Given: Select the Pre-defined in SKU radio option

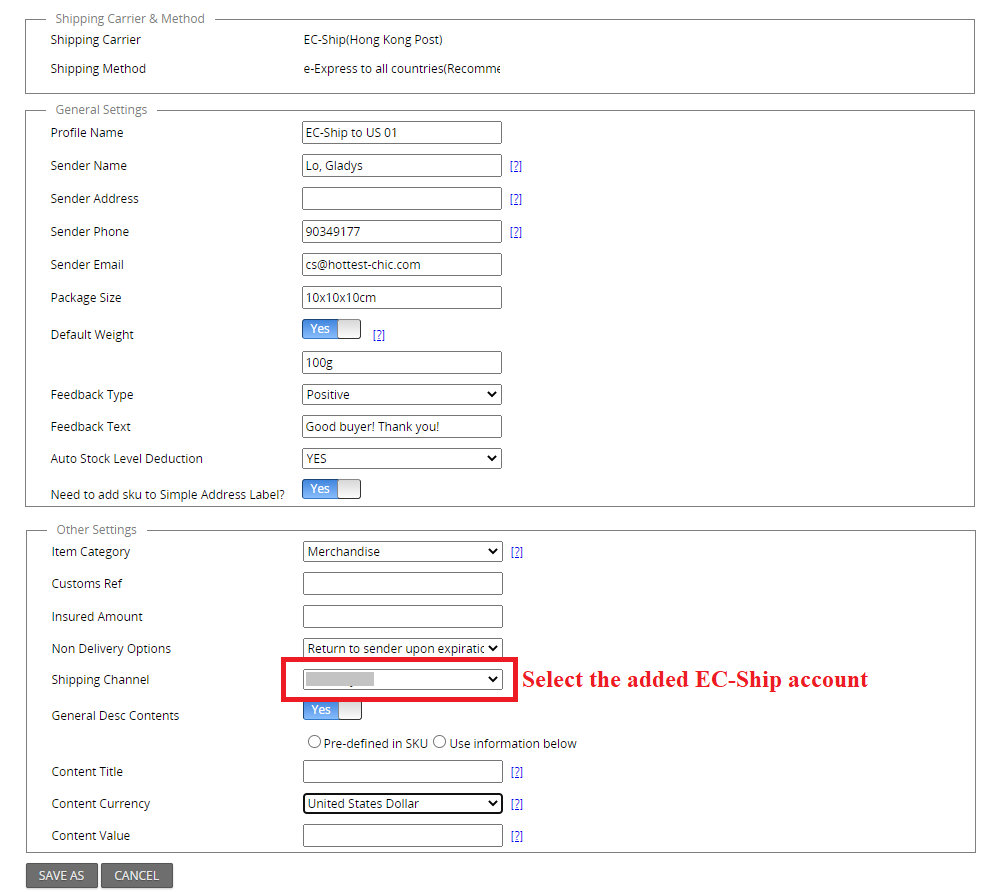Looking at the screenshot, I should 314,742.
